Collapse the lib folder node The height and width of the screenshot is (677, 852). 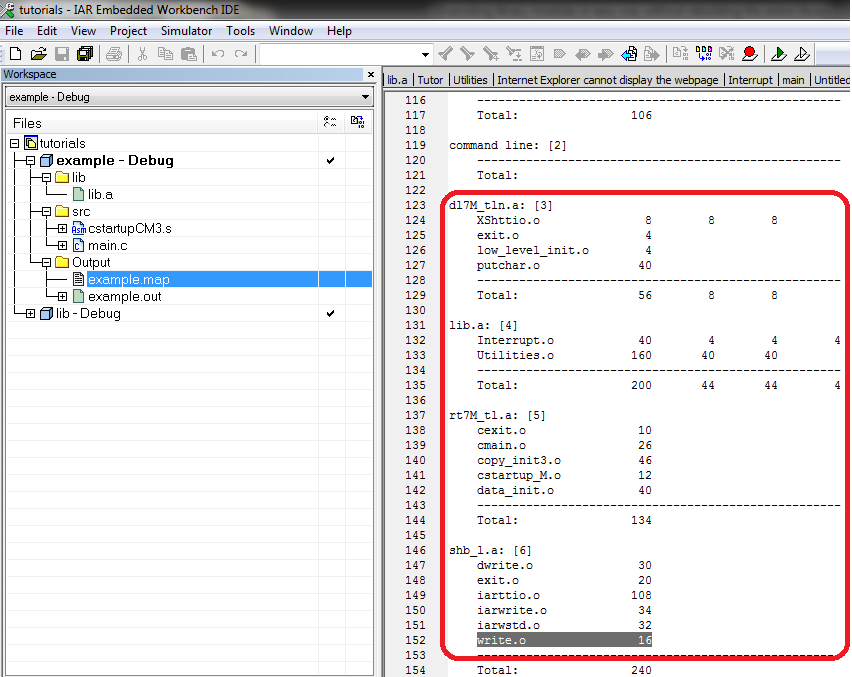point(46,178)
